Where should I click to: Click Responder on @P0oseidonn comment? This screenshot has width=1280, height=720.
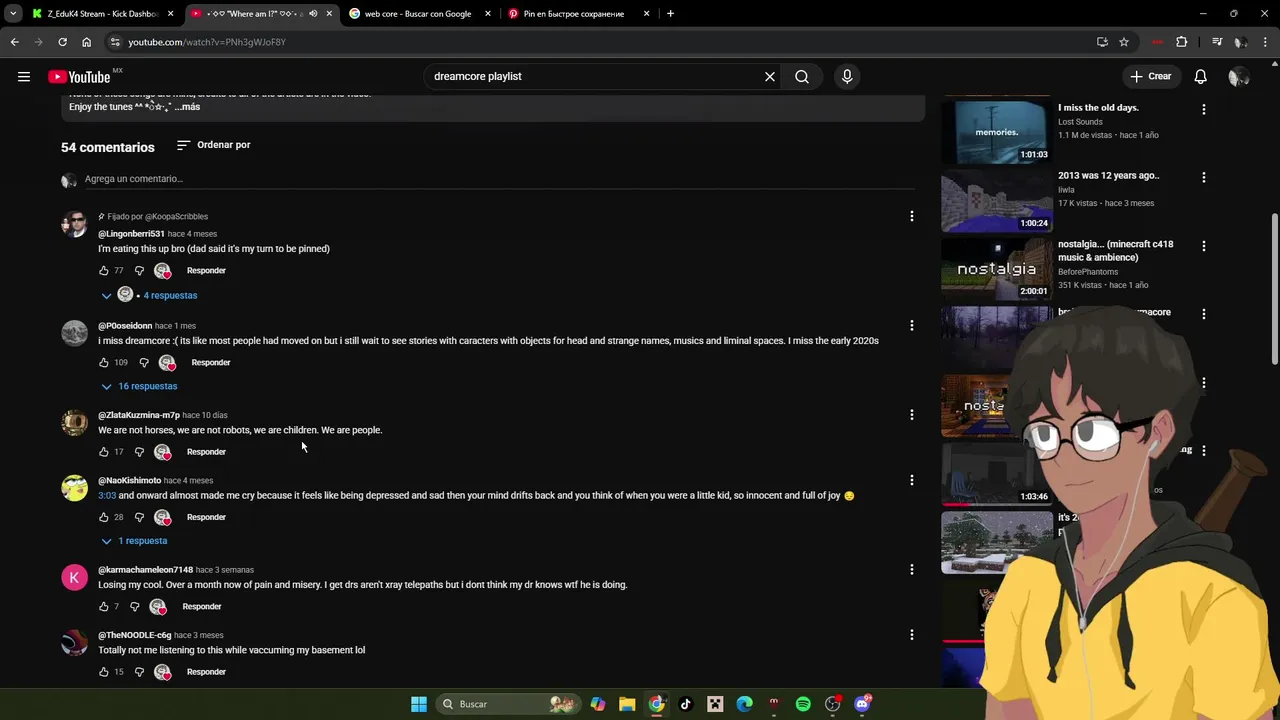[x=211, y=363]
